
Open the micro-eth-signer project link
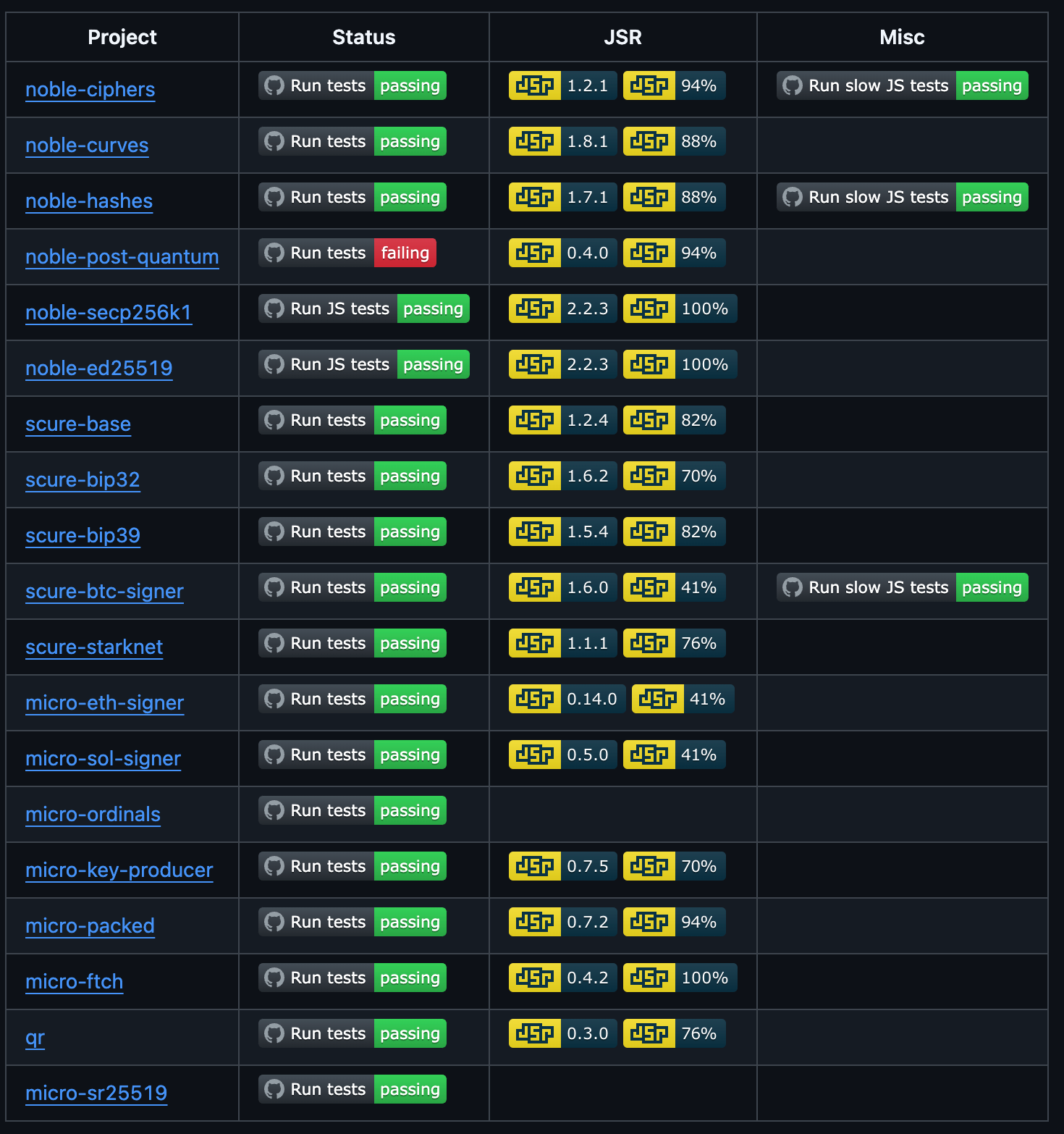pyautogui.click(x=105, y=703)
